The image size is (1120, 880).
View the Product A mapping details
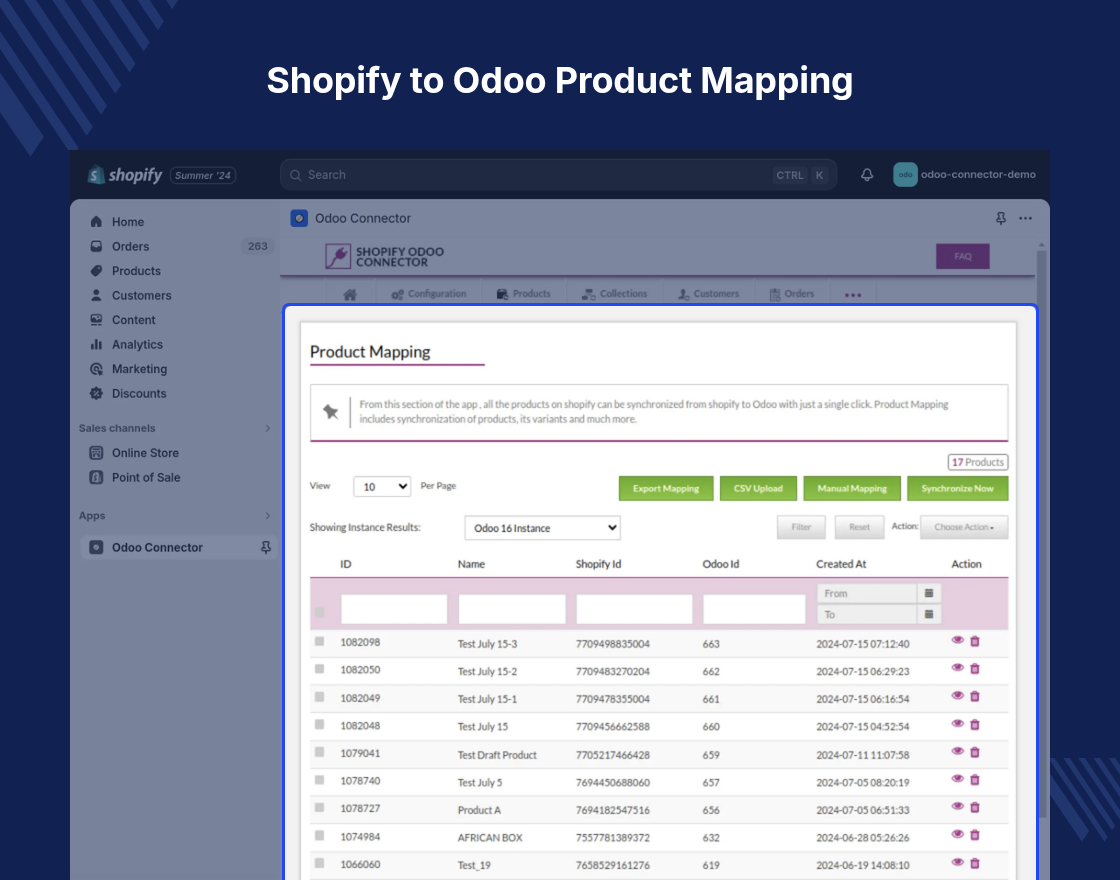(957, 806)
